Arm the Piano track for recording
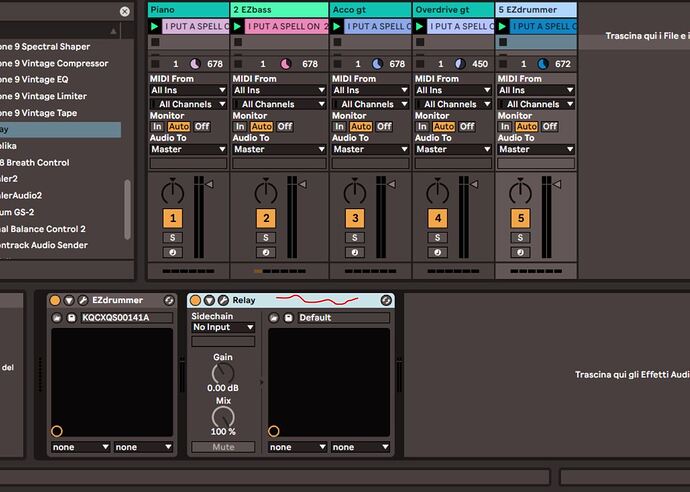 [x=172, y=253]
